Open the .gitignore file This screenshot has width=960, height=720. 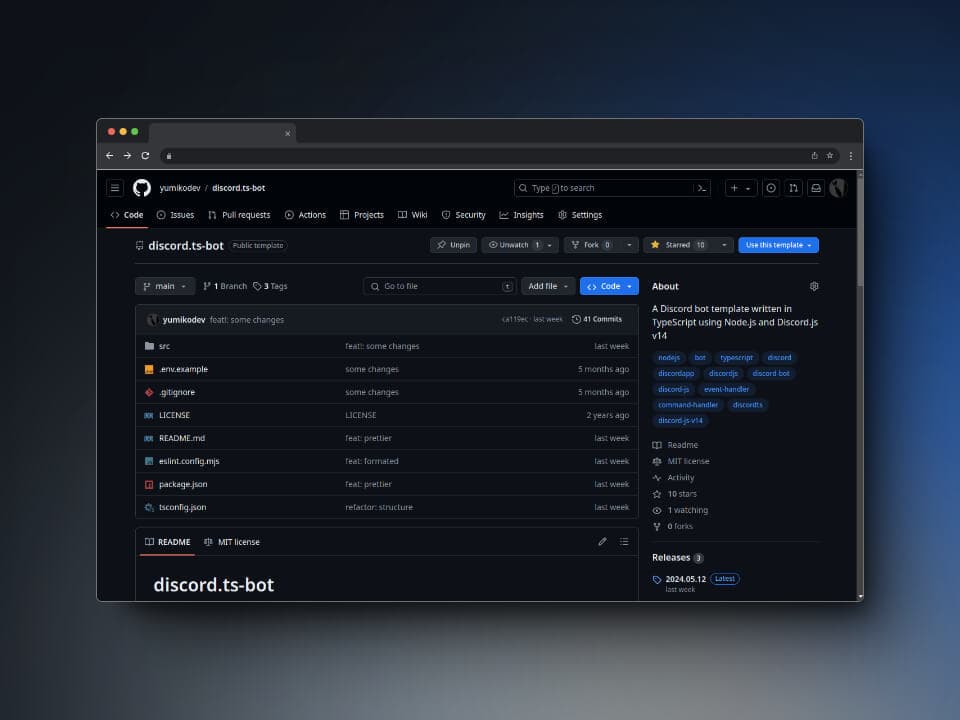point(177,392)
